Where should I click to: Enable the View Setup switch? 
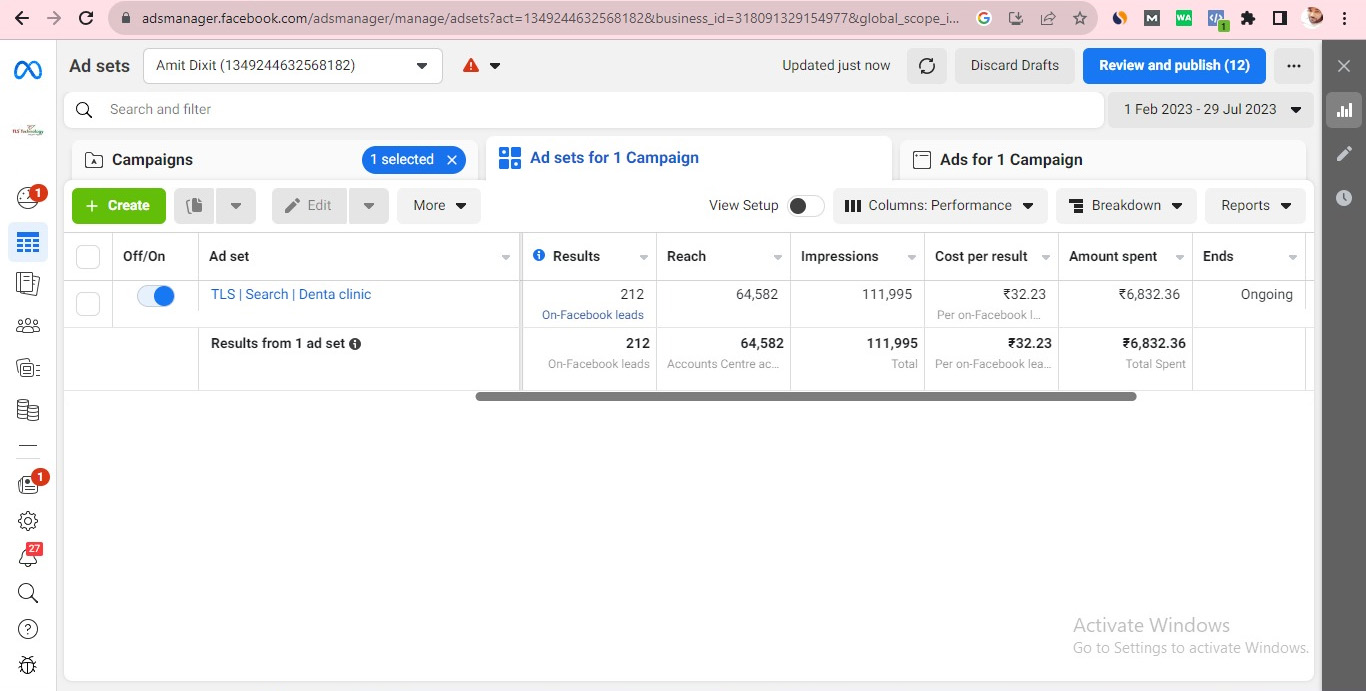click(805, 206)
